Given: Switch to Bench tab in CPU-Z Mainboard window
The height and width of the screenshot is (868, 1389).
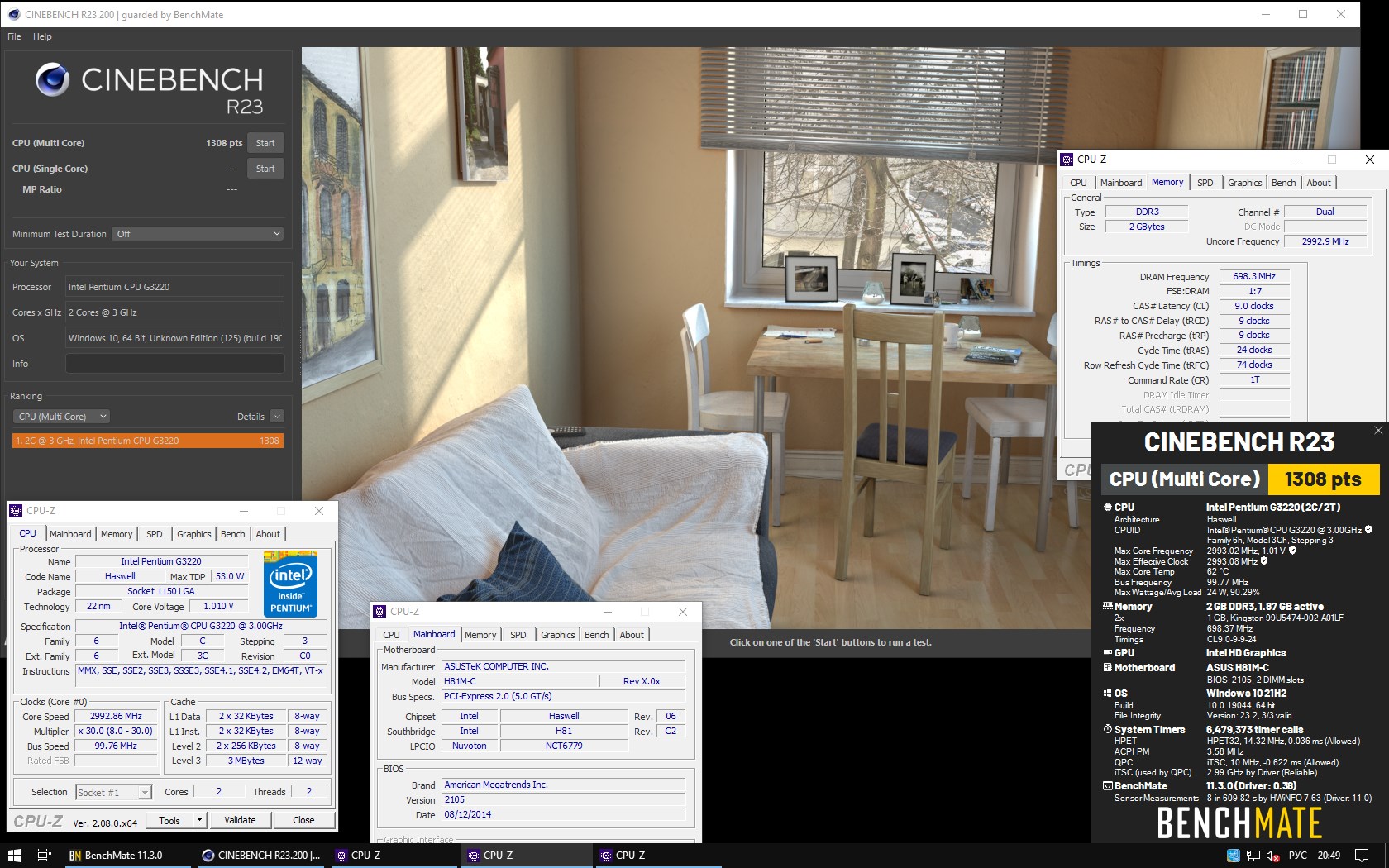Looking at the screenshot, I should (x=596, y=635).
